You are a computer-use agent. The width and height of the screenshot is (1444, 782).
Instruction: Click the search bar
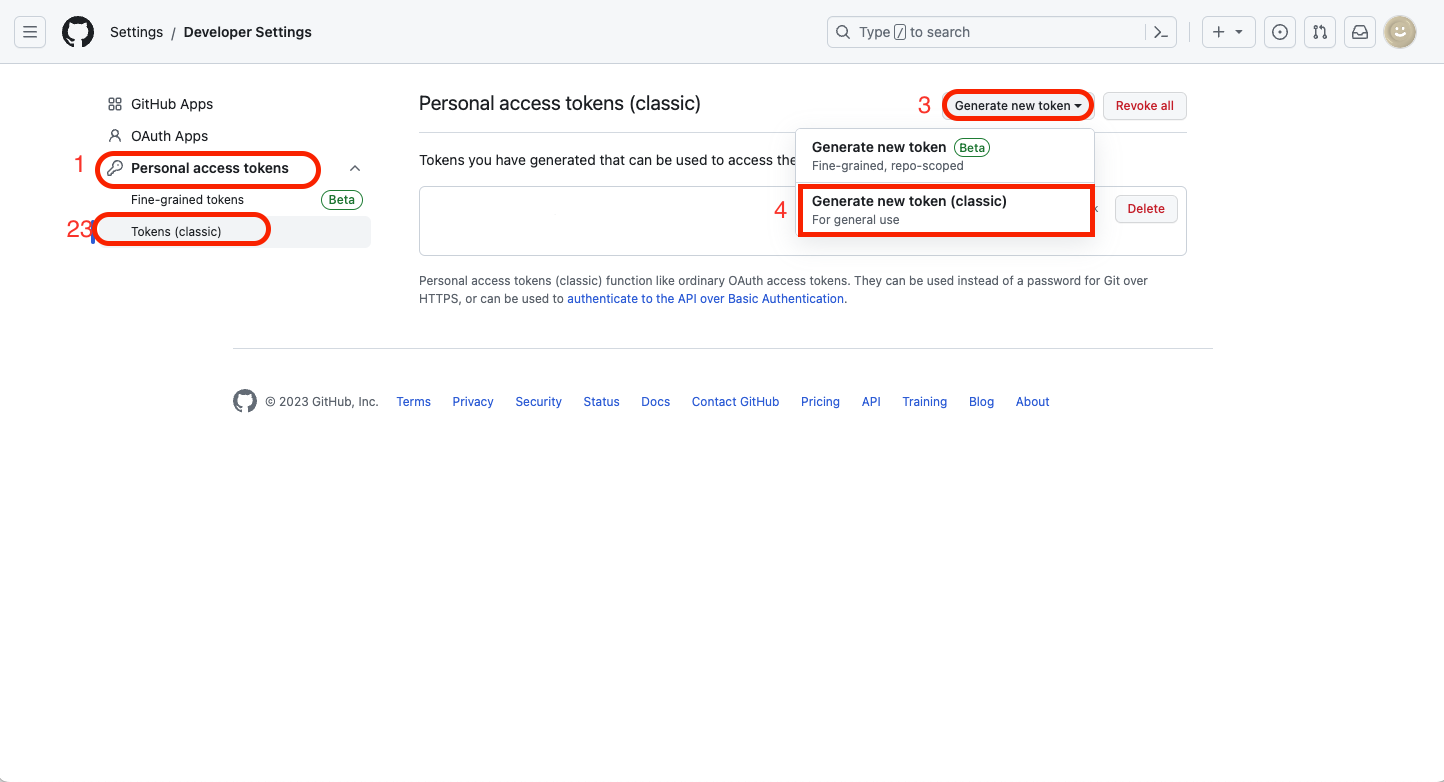1002,32
